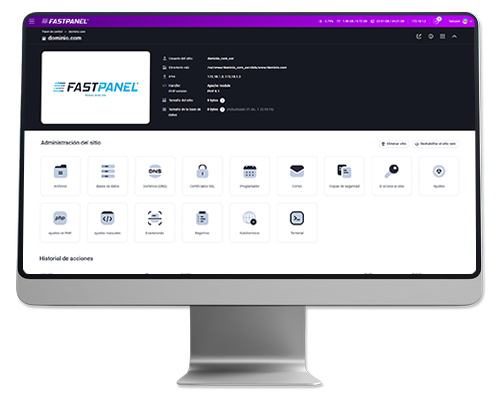Viewport: 500px width, 398px height.
Task: Click the Apache module handler value
Action: pos(219,86)
